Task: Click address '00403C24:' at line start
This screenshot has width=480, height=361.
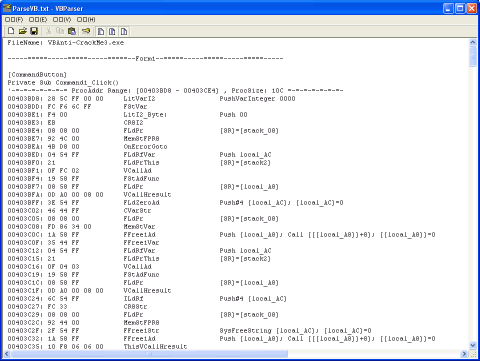Action: click(x=25, y=299)
